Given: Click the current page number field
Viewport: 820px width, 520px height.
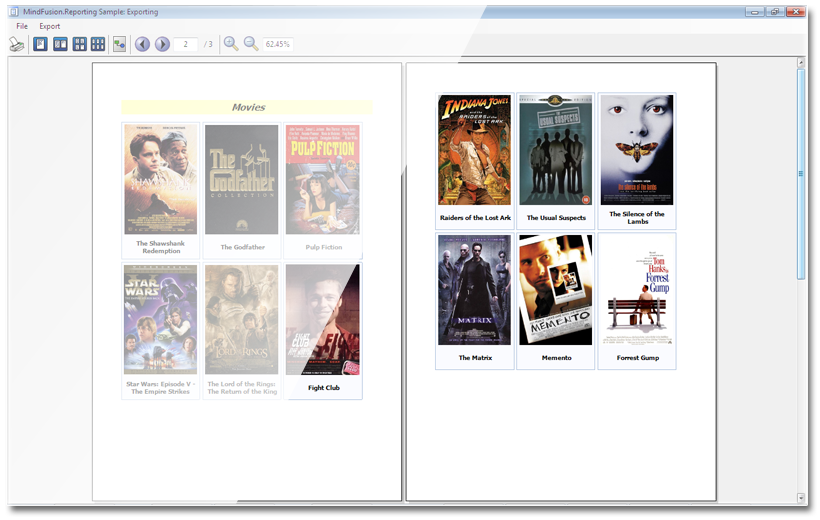Looking at the screenshot, I should pyautogui.click(x=185, y=44).
